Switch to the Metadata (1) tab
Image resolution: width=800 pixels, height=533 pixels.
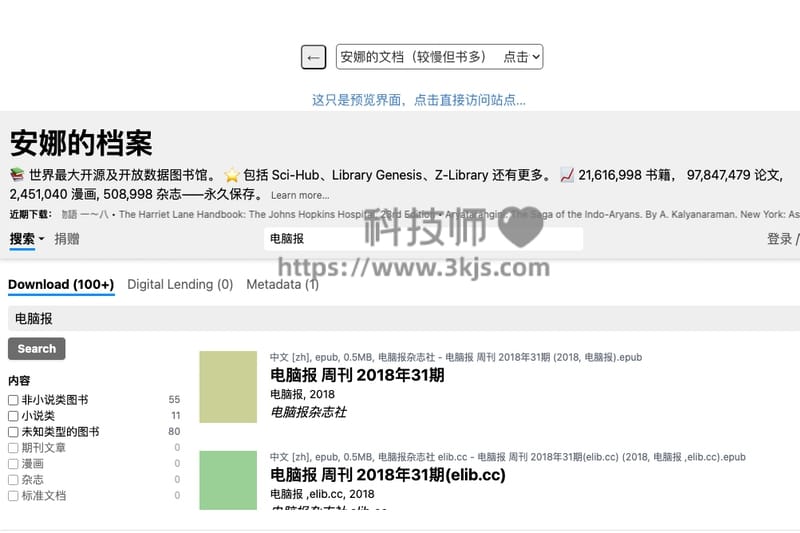coord(283,285)
